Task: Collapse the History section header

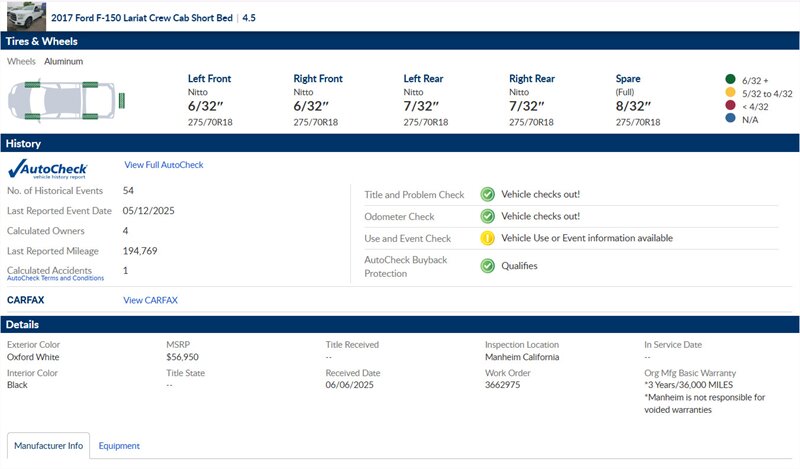Action: [x=400, y=144]
